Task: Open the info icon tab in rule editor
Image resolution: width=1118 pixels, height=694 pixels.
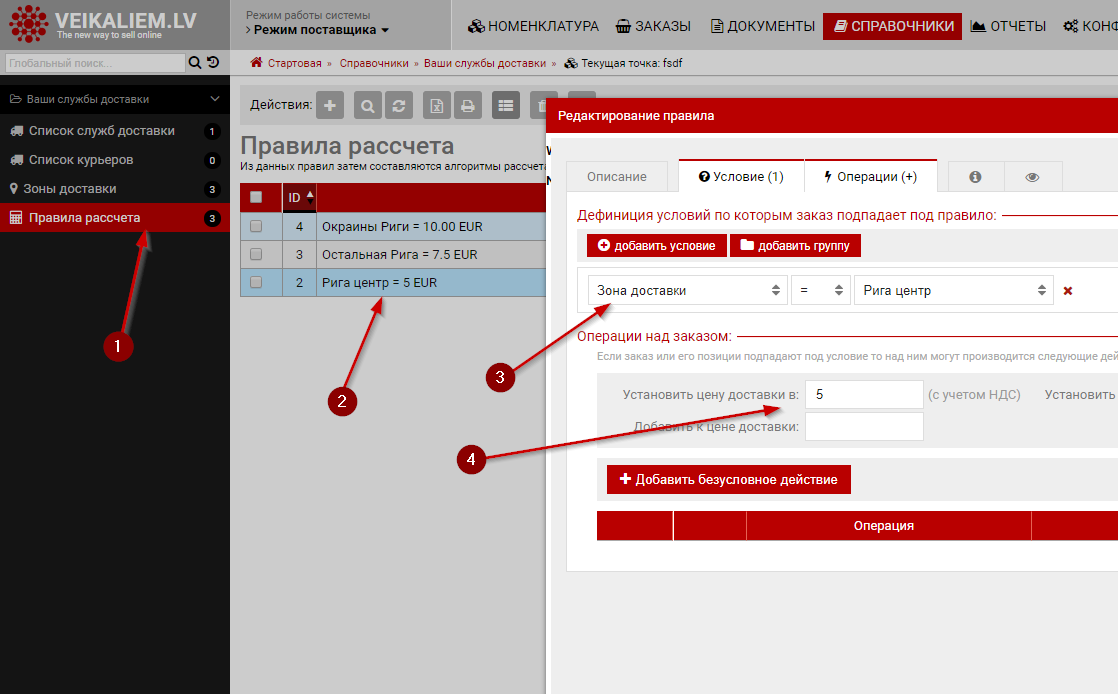Action: (x=975, y=177)
